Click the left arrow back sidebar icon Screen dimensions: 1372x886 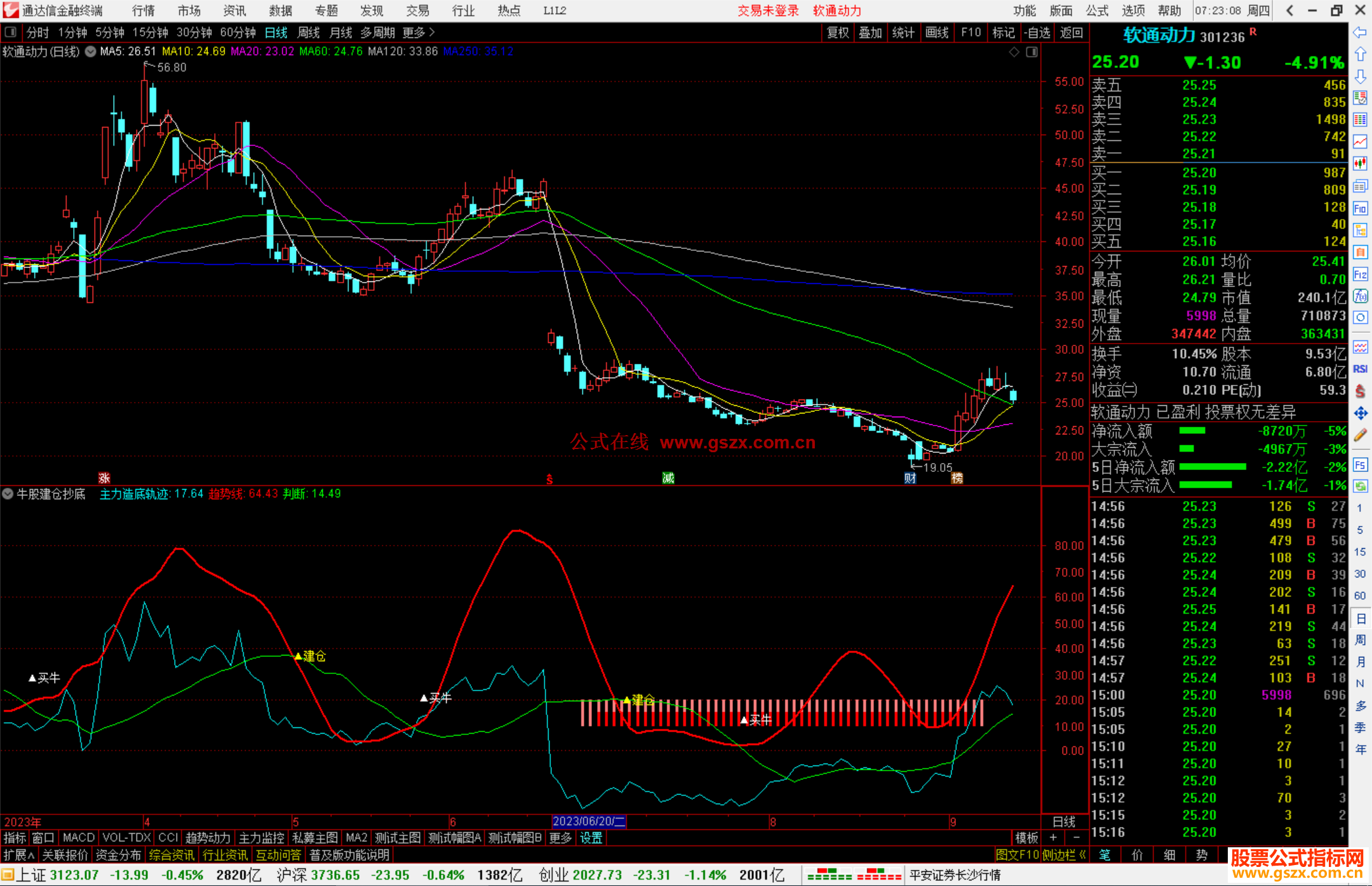1360,32
